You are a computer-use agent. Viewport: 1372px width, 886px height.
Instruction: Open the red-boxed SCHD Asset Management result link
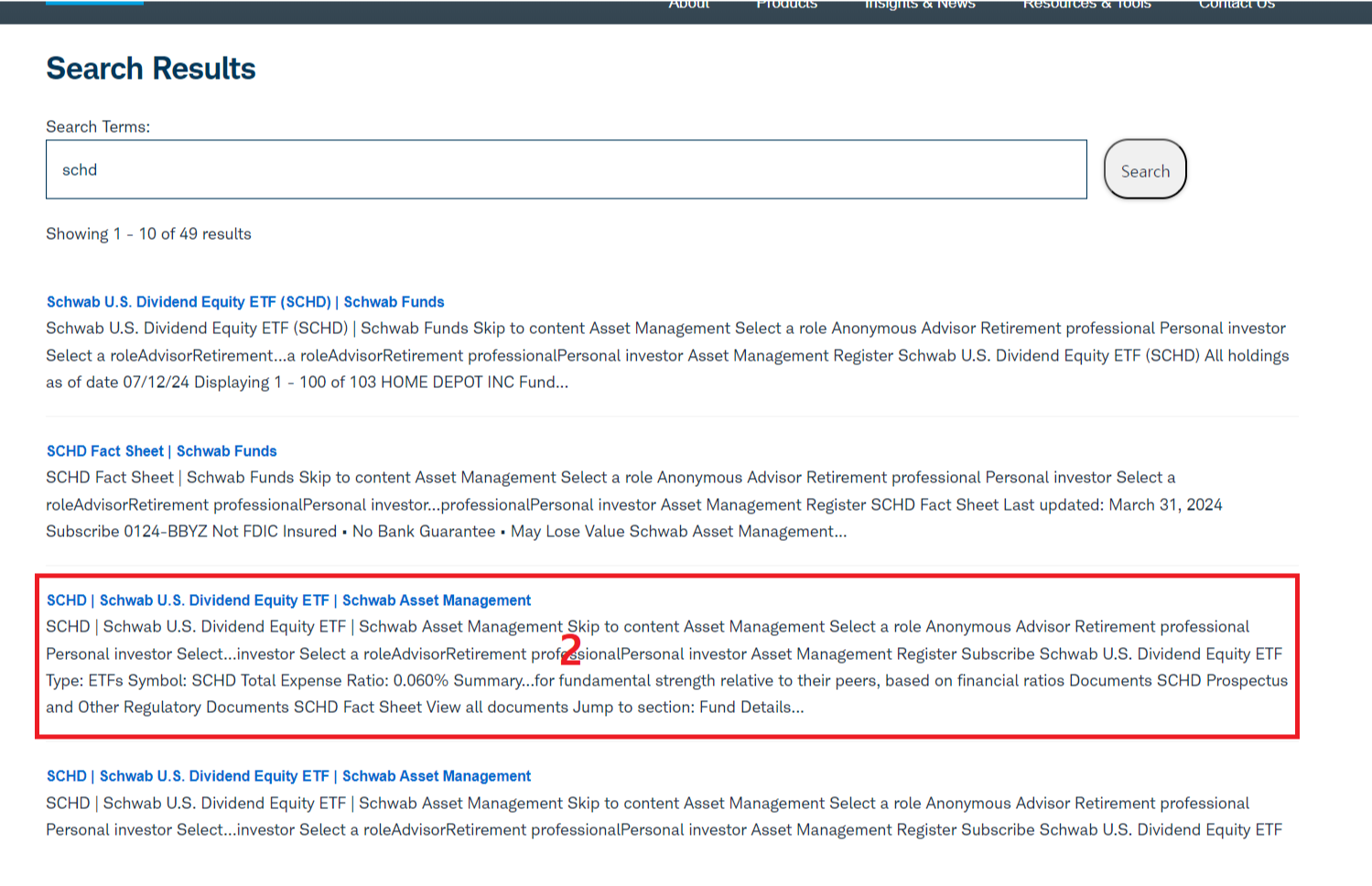point(288,600)
